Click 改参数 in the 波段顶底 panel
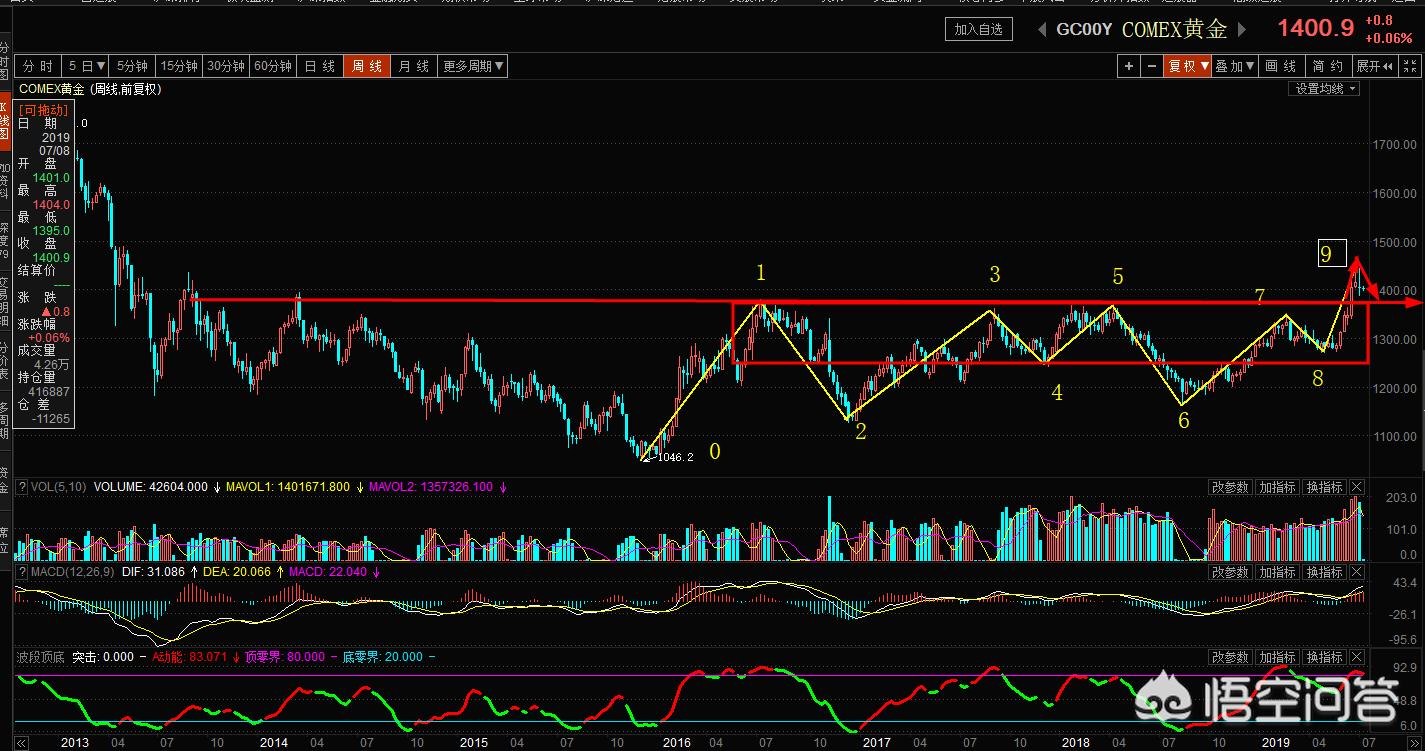The width and height of the screenshot is (1425, 751). [1230, 657]
